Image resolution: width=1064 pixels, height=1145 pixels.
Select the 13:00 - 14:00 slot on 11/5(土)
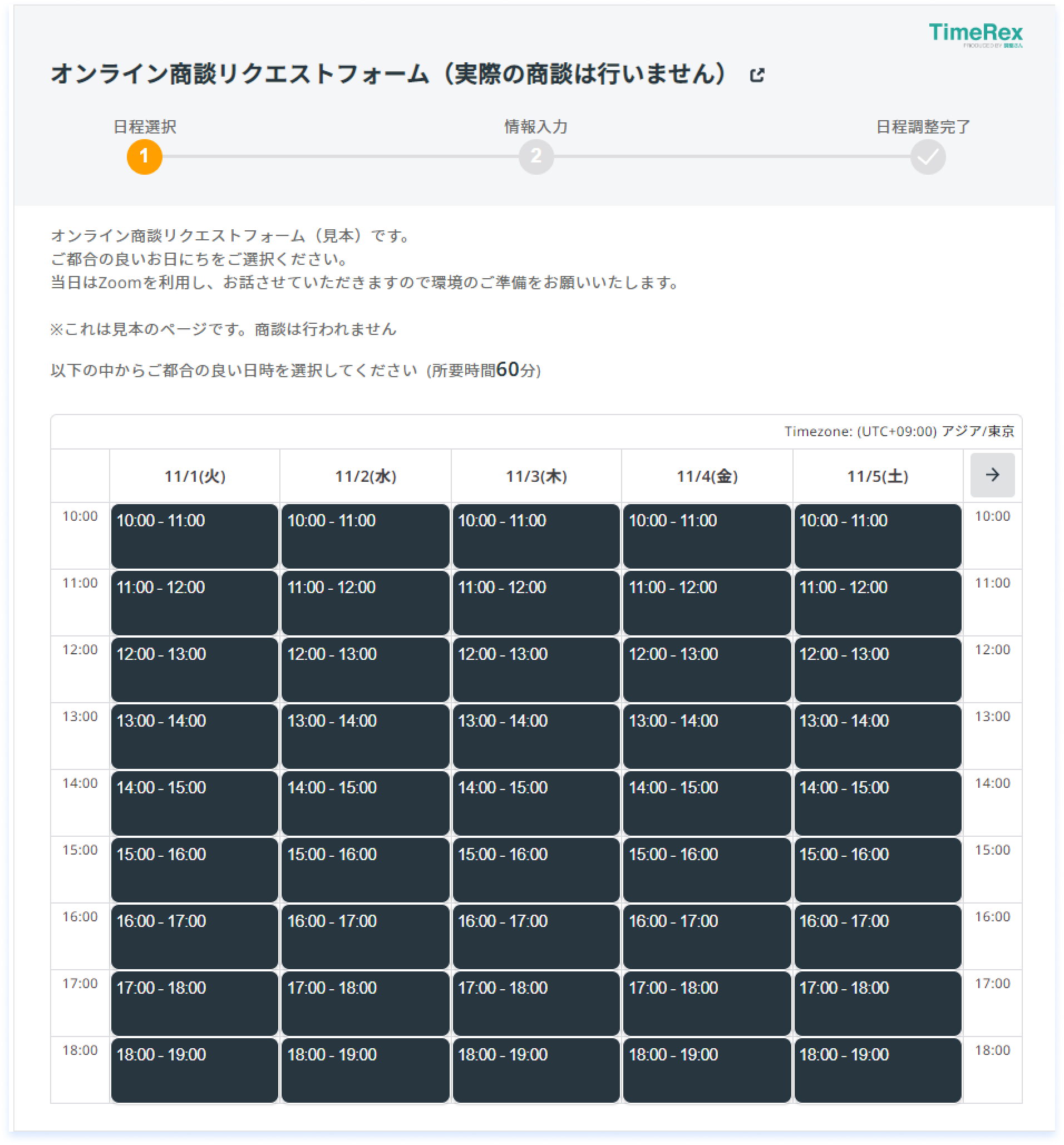pyautogui.click(x=877, y=735)
